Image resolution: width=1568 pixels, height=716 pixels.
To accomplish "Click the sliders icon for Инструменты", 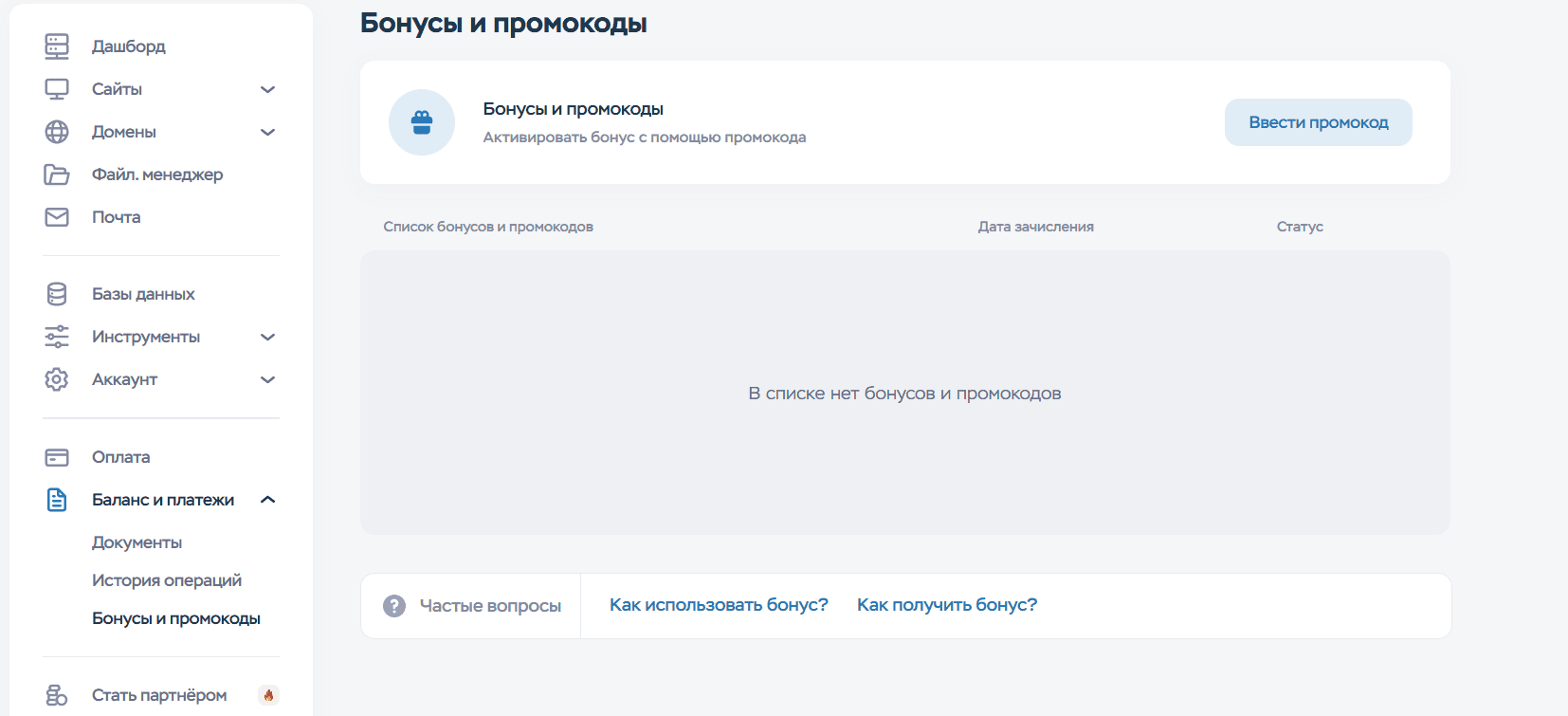I will (x=57, y=337).
